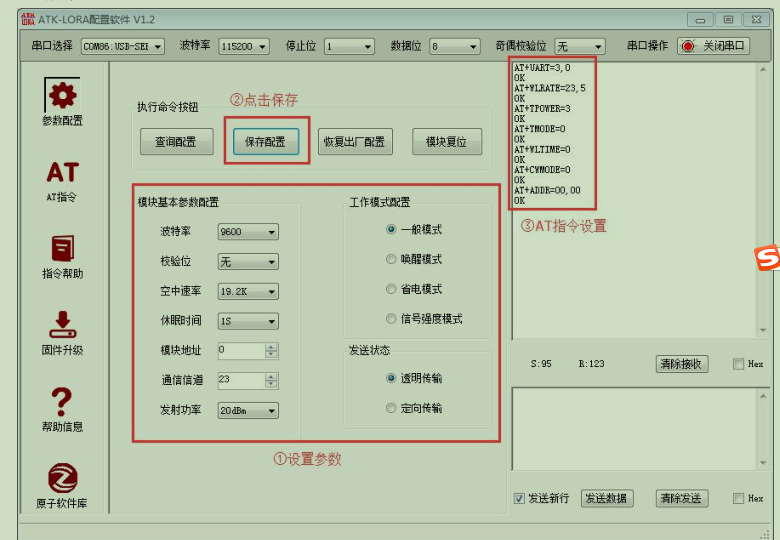
Task: Click the 模块地址 input field
Action: [241, 351]
